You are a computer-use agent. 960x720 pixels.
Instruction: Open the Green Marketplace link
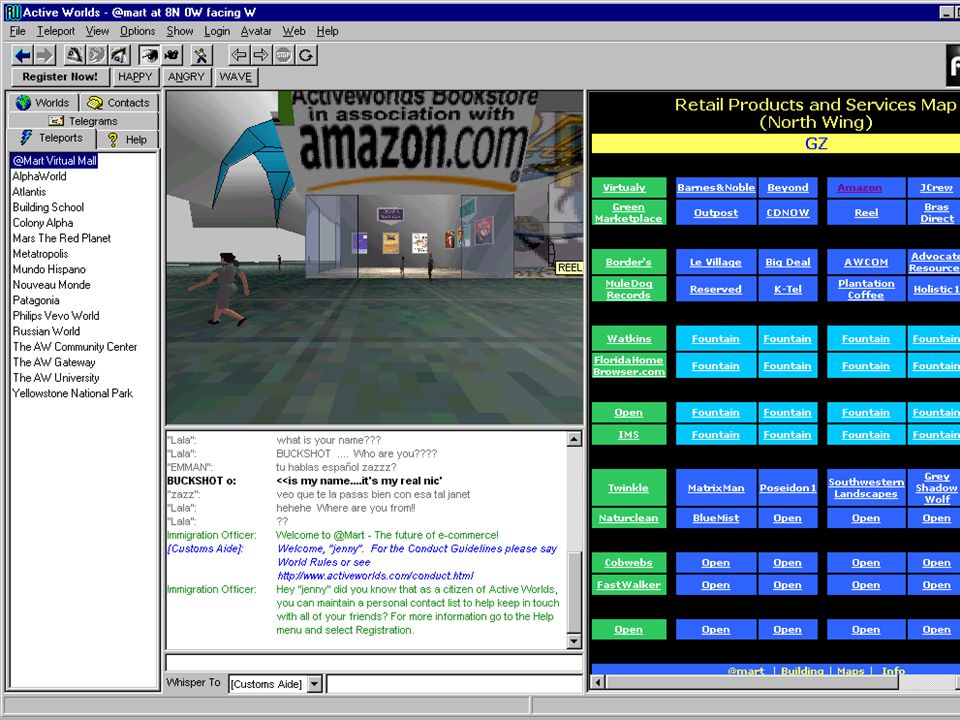pos(628,212)
